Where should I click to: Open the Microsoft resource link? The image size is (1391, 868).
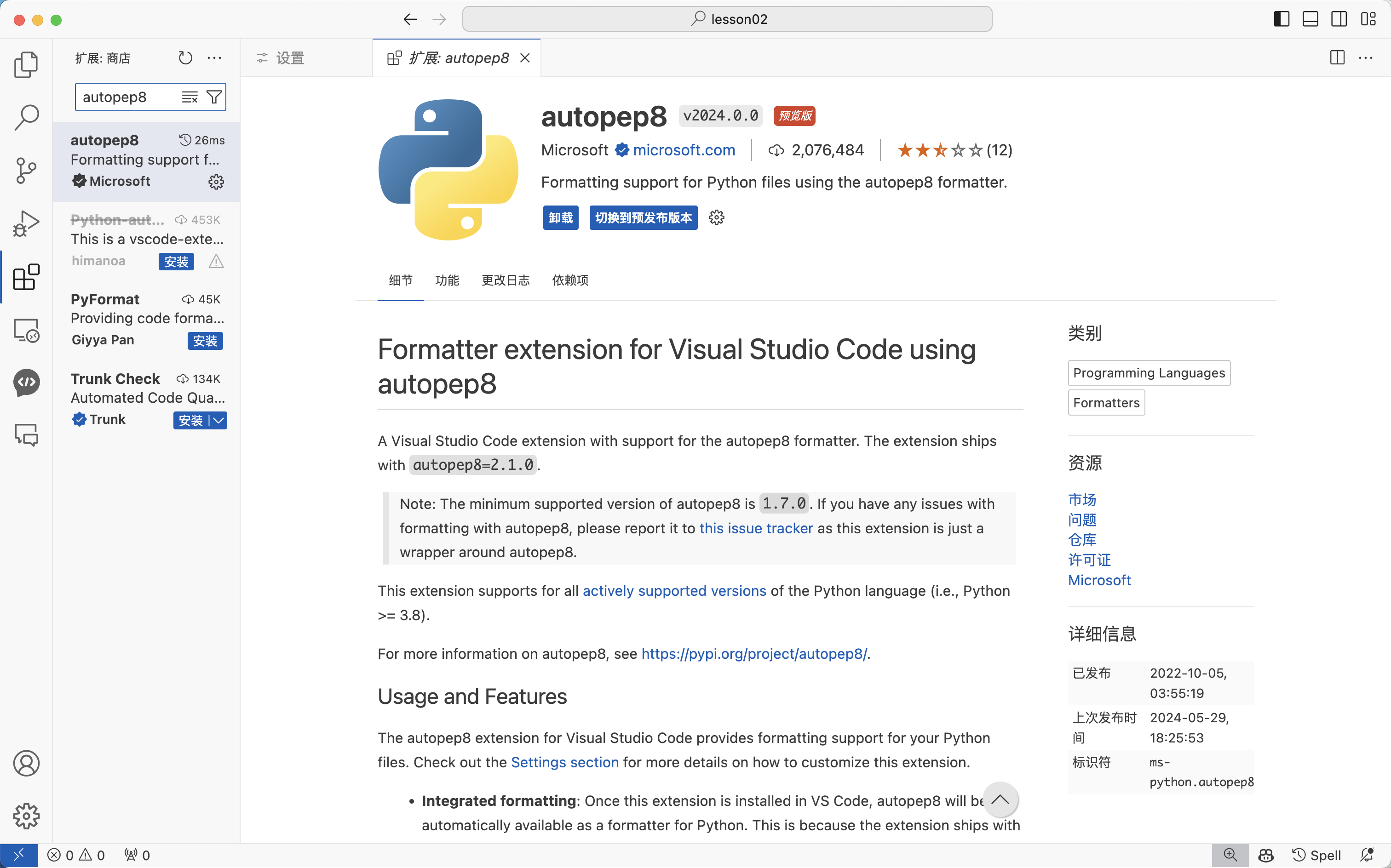tap(1099, 580)
